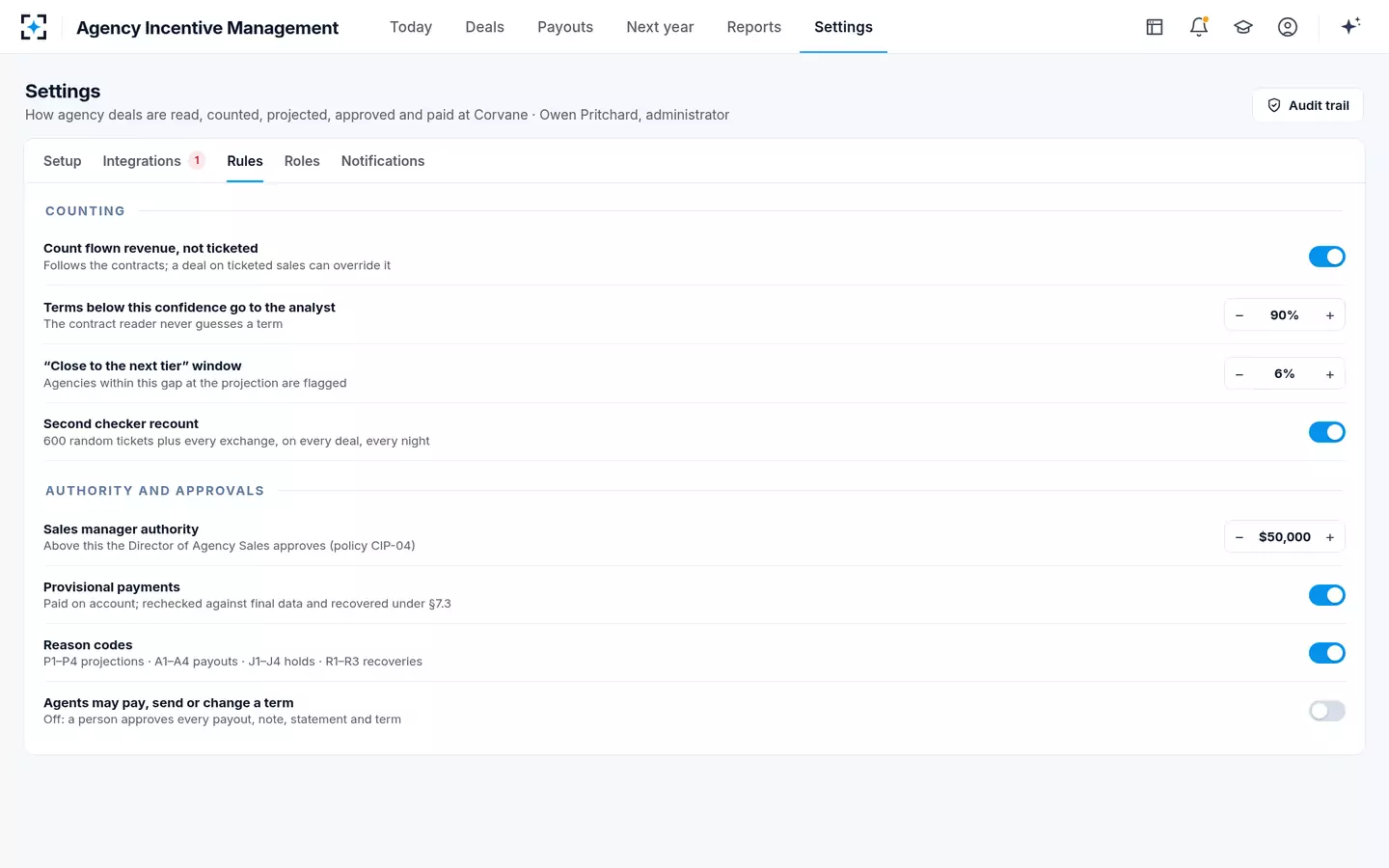Click the Agency Incentive Management logo icon

click(x=34, y=27)
